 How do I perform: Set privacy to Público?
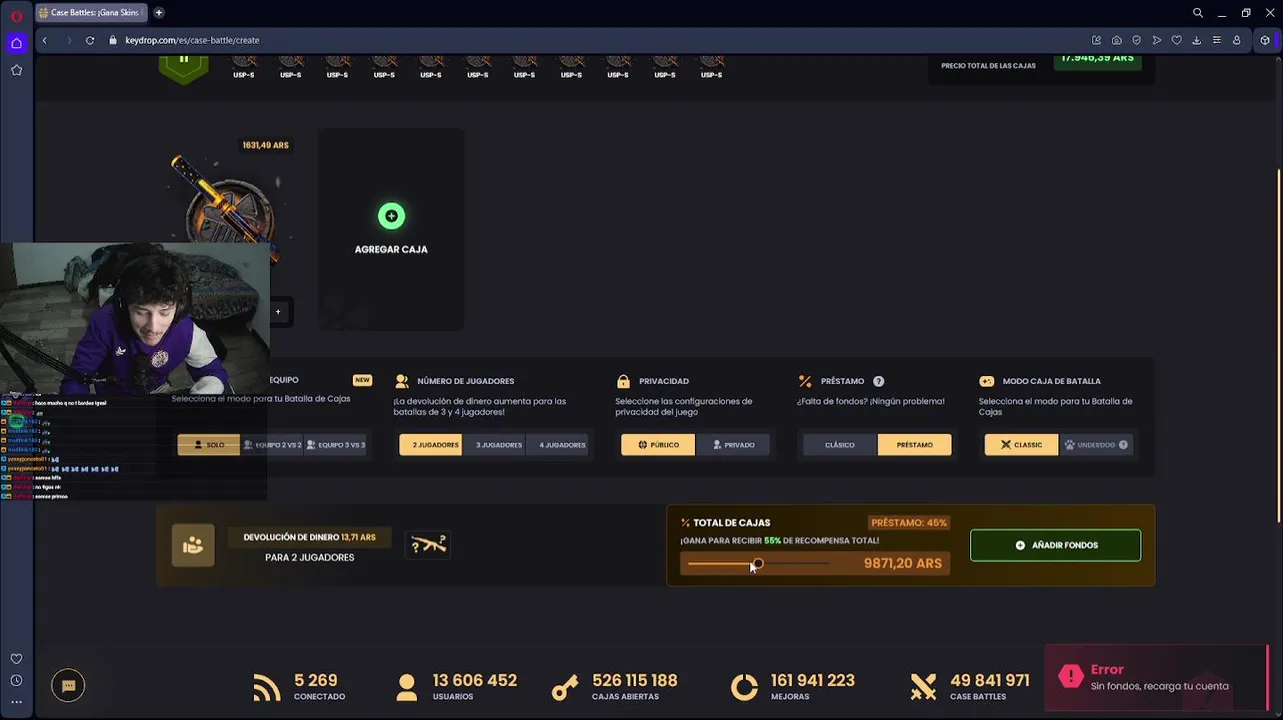658,445
